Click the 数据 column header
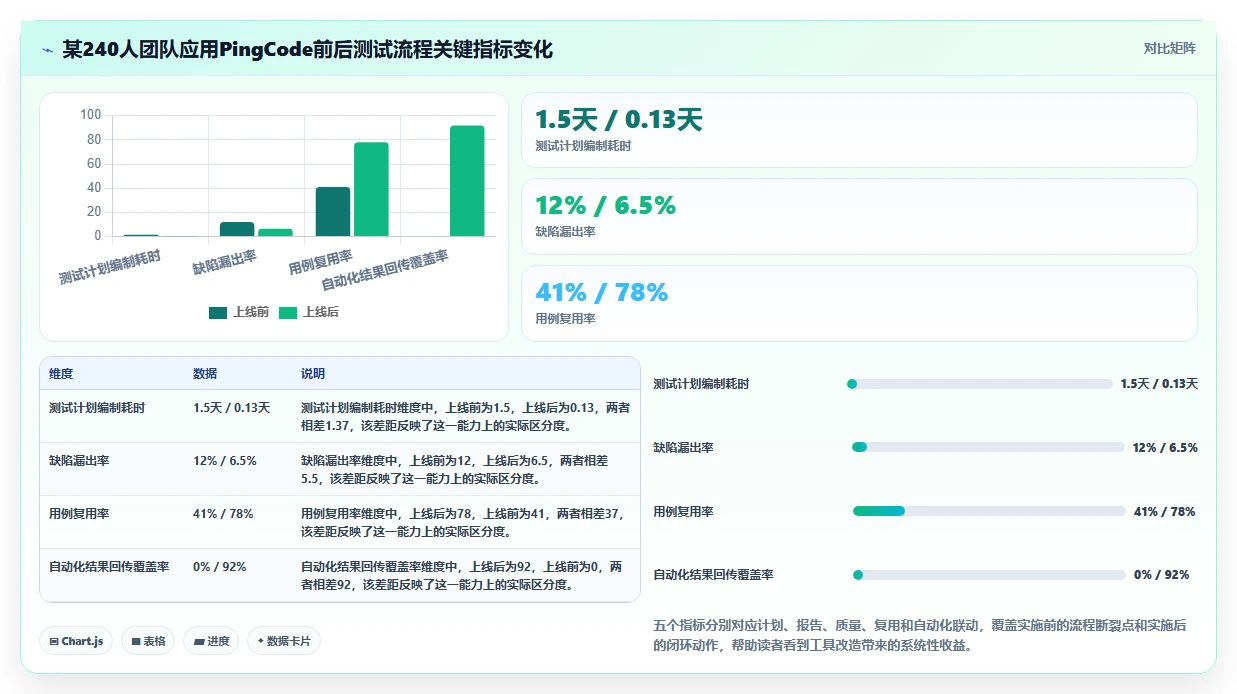Image resolution: width=1237 pixels, height=694 pixels. point(205,374)
